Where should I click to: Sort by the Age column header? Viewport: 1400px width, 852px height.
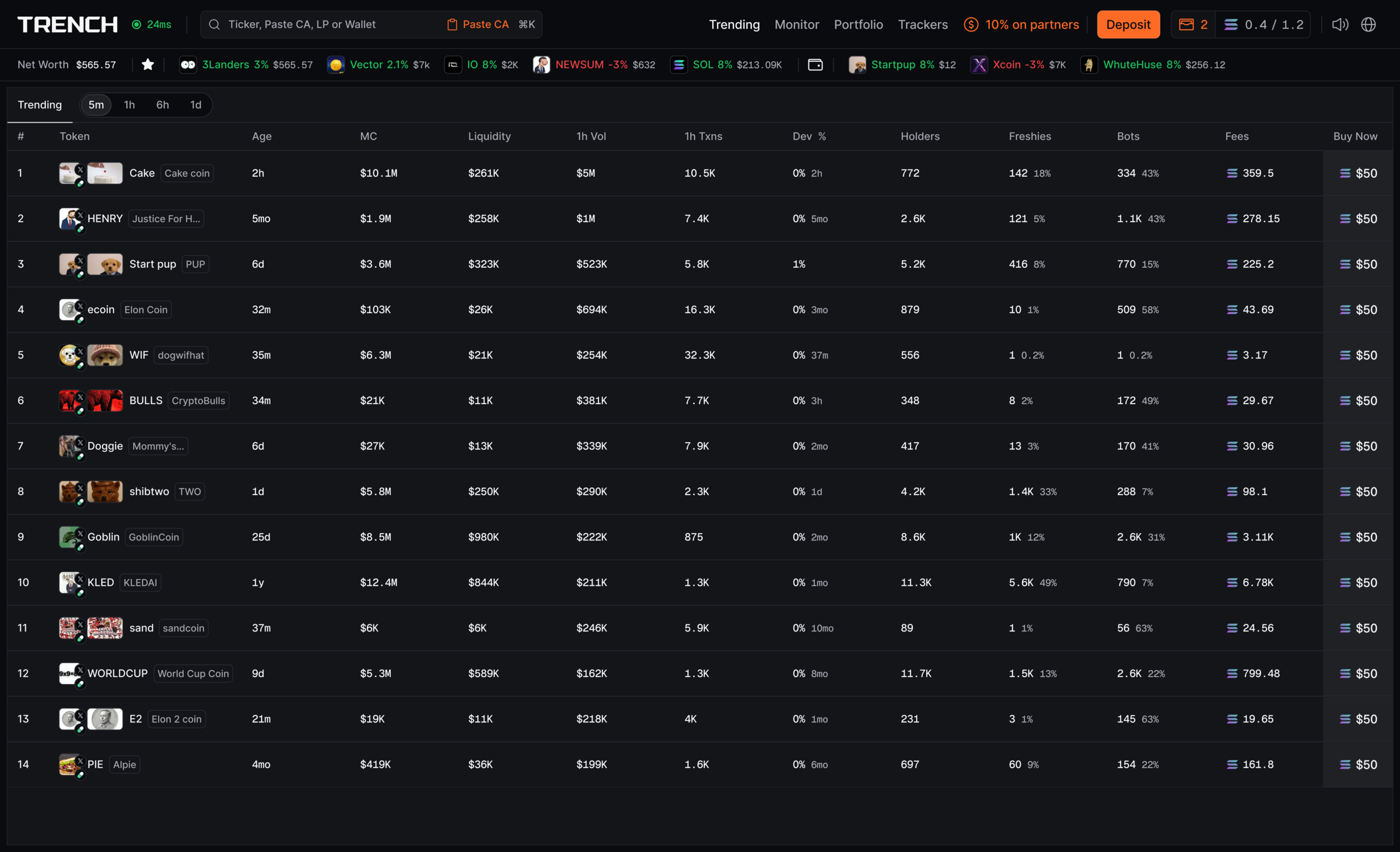pyautogui.click(x=262, y=136)
